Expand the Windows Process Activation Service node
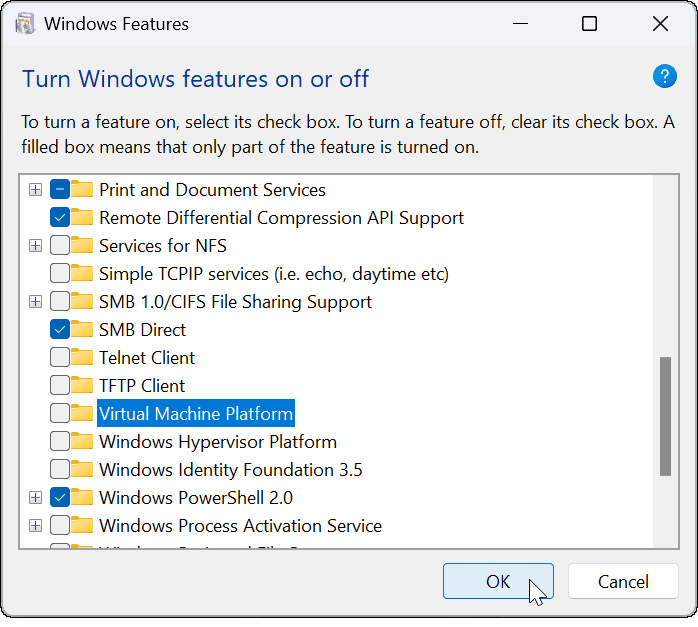Screen dimensions: 698x627 (36, 526)
